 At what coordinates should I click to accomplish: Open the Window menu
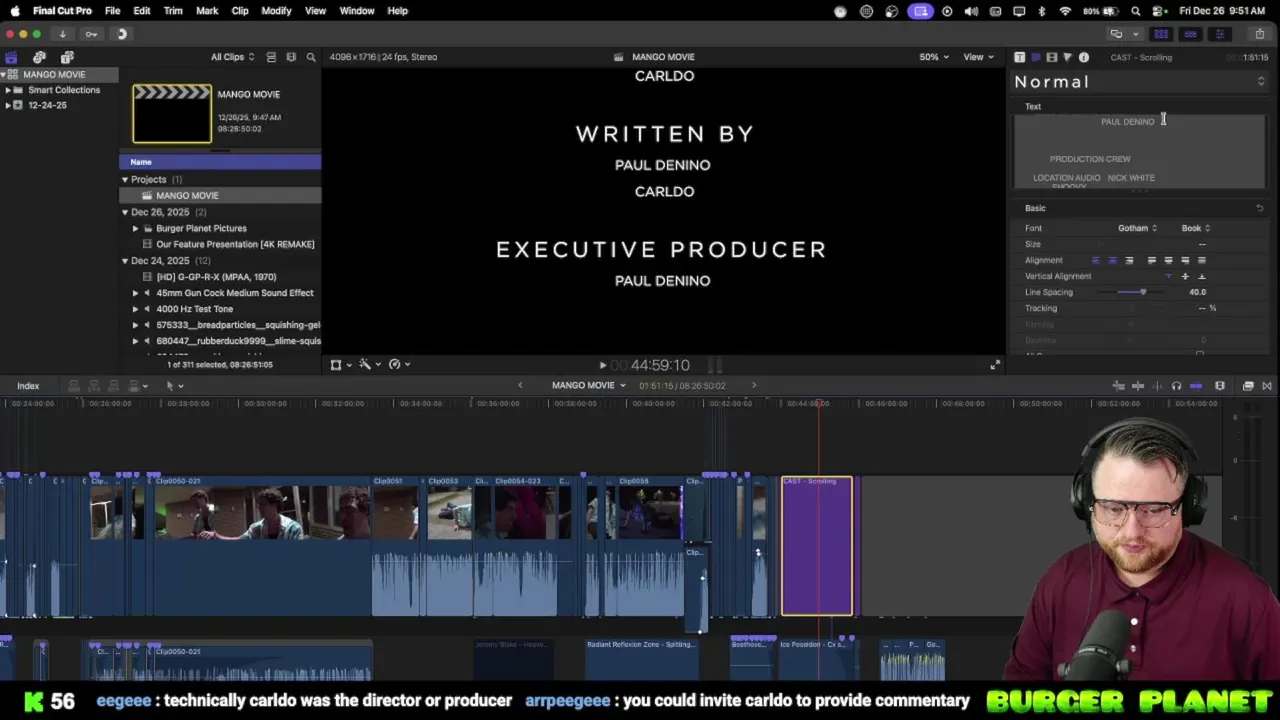(356, 11)
